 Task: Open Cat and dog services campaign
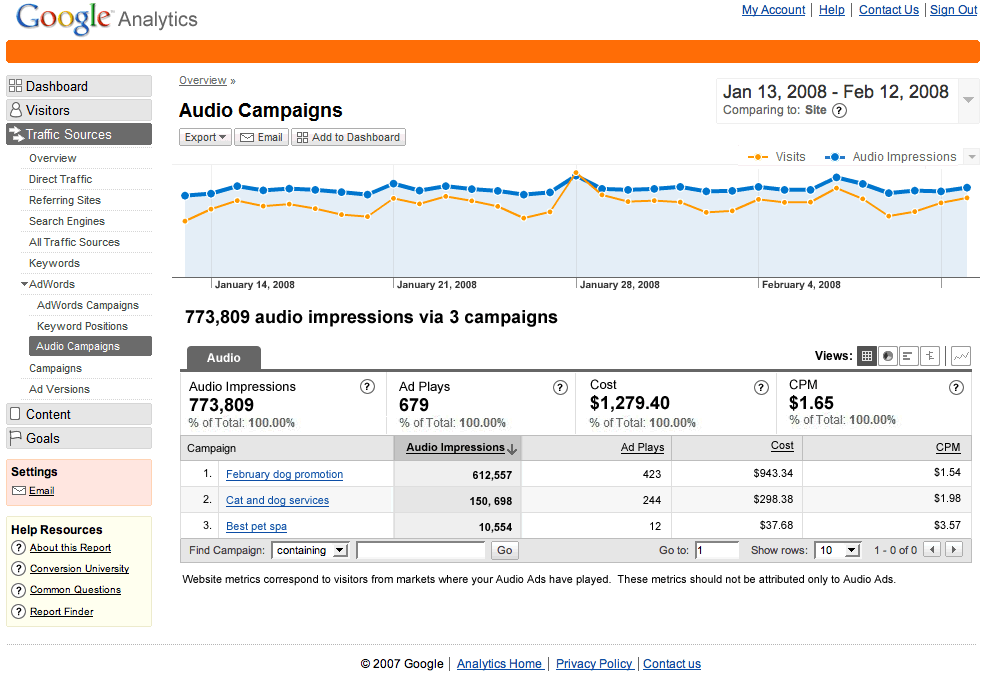click(x=277, y=500)
